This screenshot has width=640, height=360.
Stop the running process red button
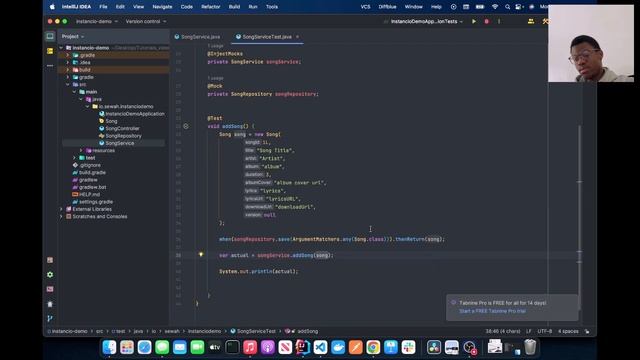(487, 21)
